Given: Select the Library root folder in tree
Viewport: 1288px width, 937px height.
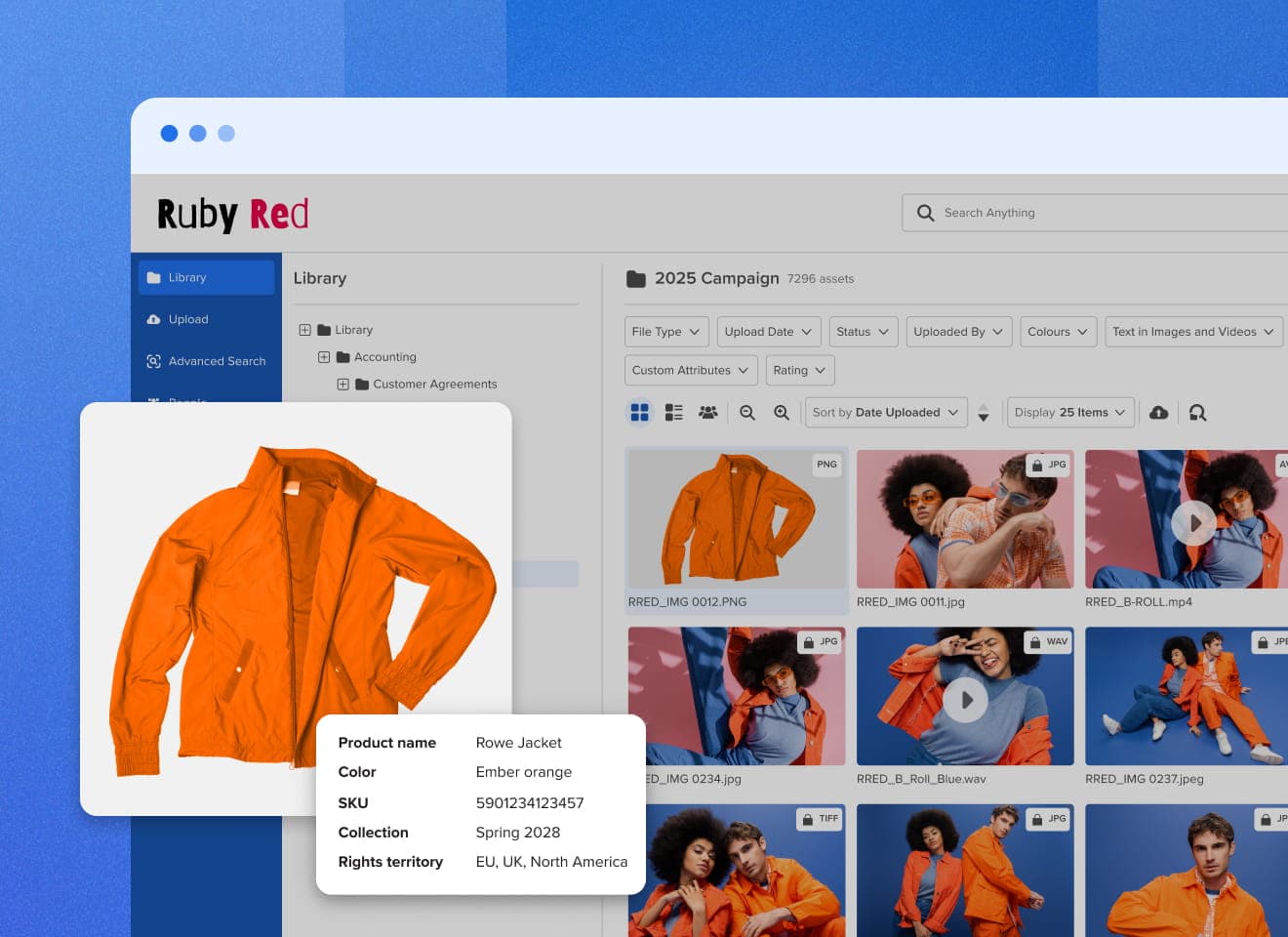Looking at the screenshot, I should [345, 330].
